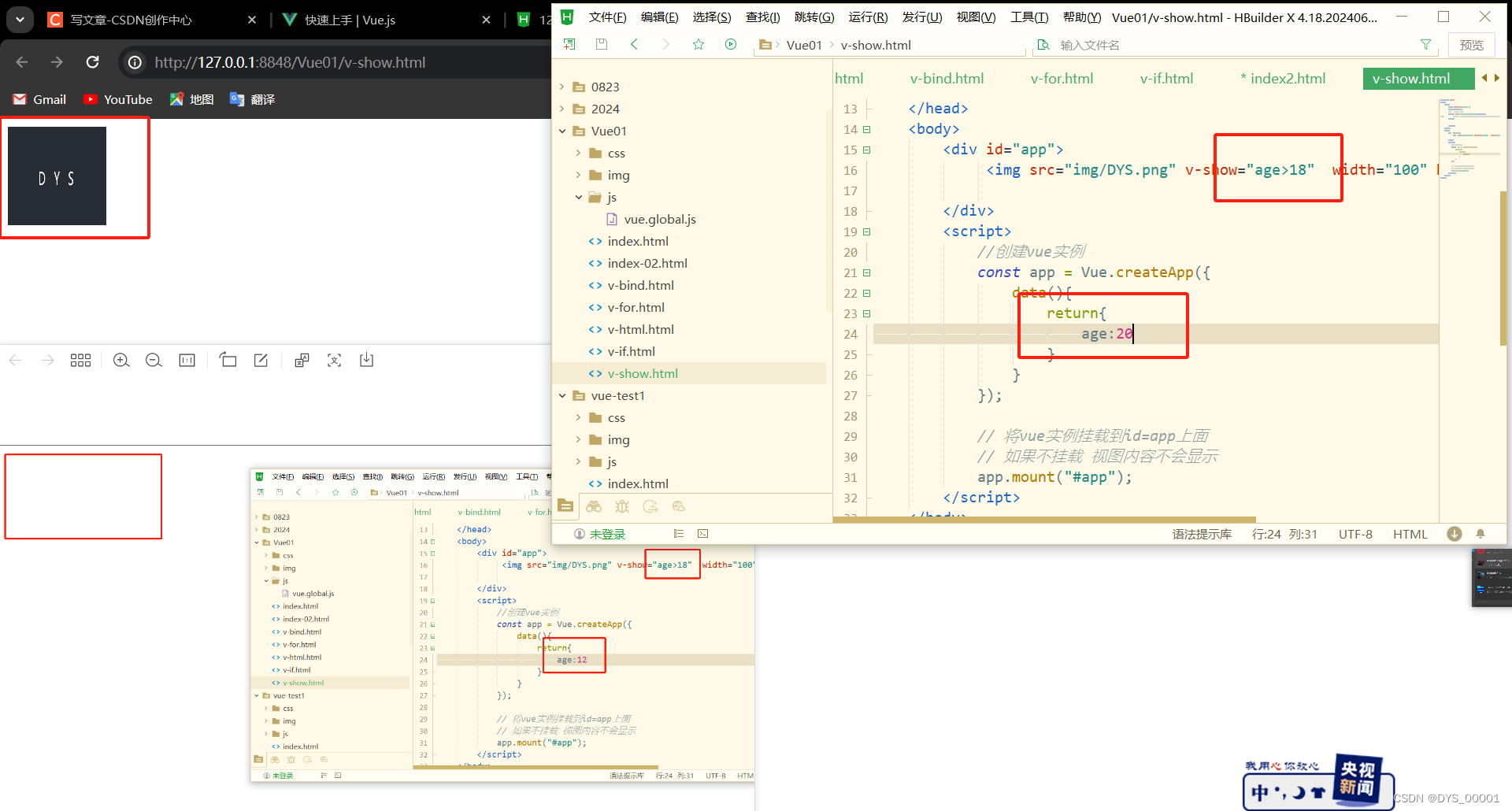The image size is (1512, 811).
Task: Run the project with the play icon
Action: pos(731,45)
